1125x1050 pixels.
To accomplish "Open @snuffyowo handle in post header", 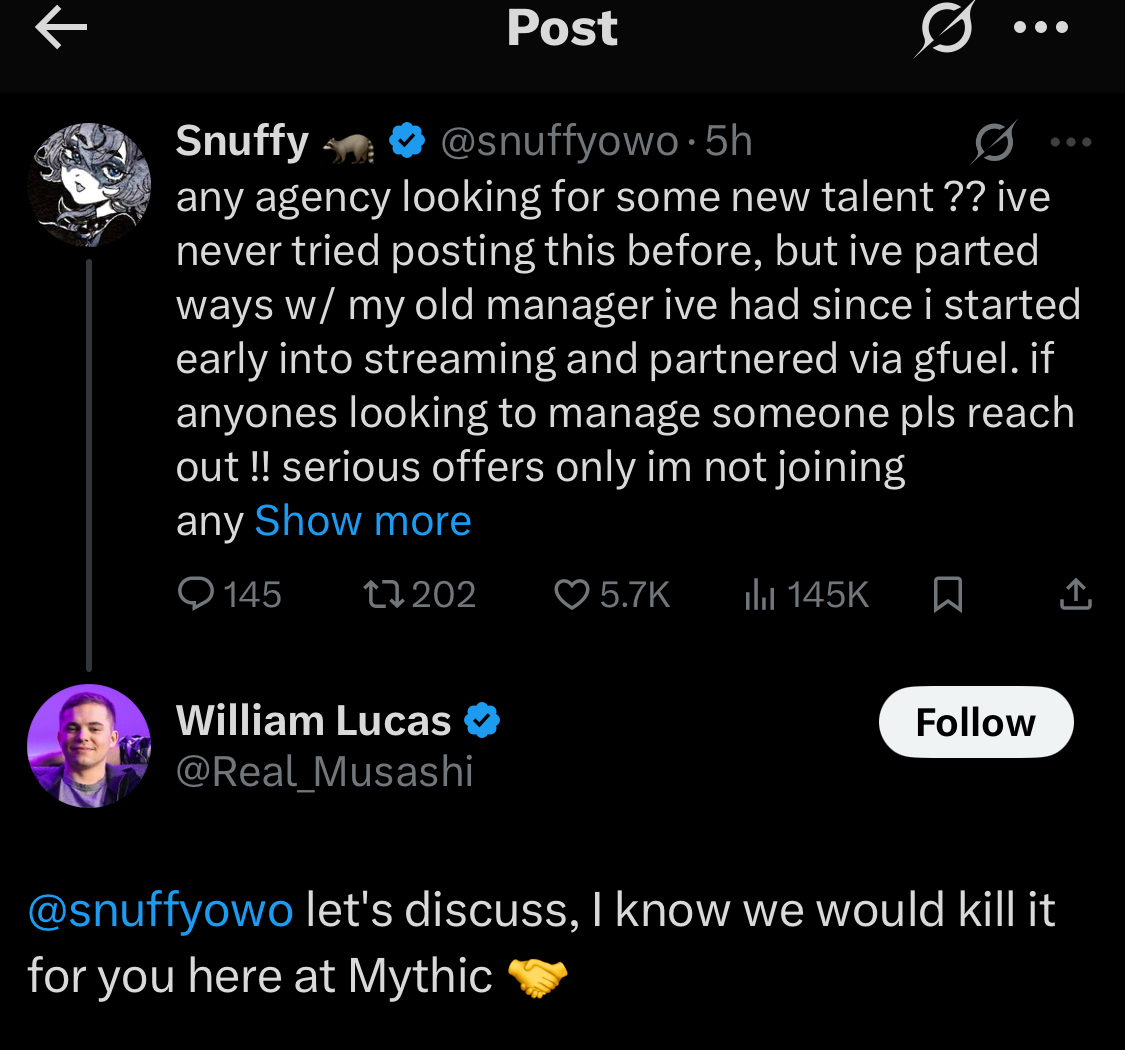I will pyautogui.click(x=560, y=142).
